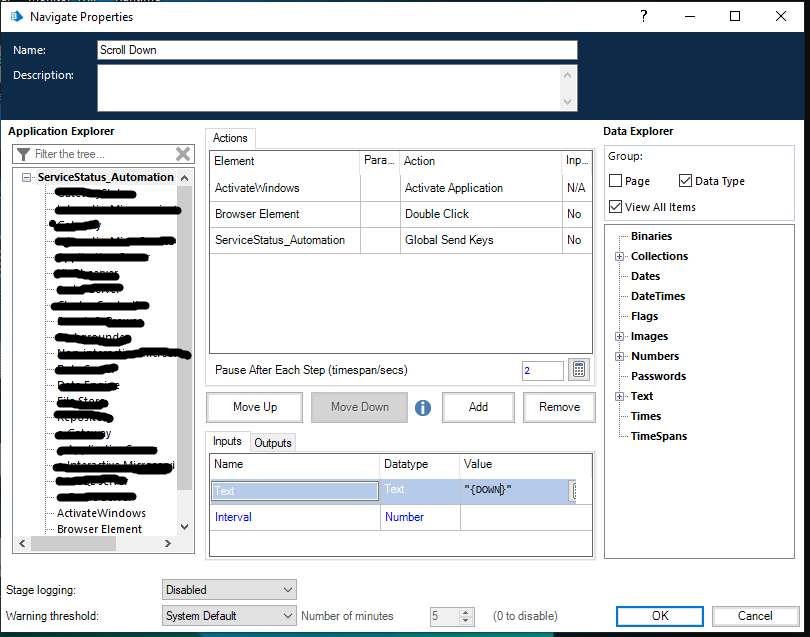This screenshot has width=810, height=637.
Task: Uncheck the Data Type checkbox
Action: pyautogui.click(x=685, y=181)
